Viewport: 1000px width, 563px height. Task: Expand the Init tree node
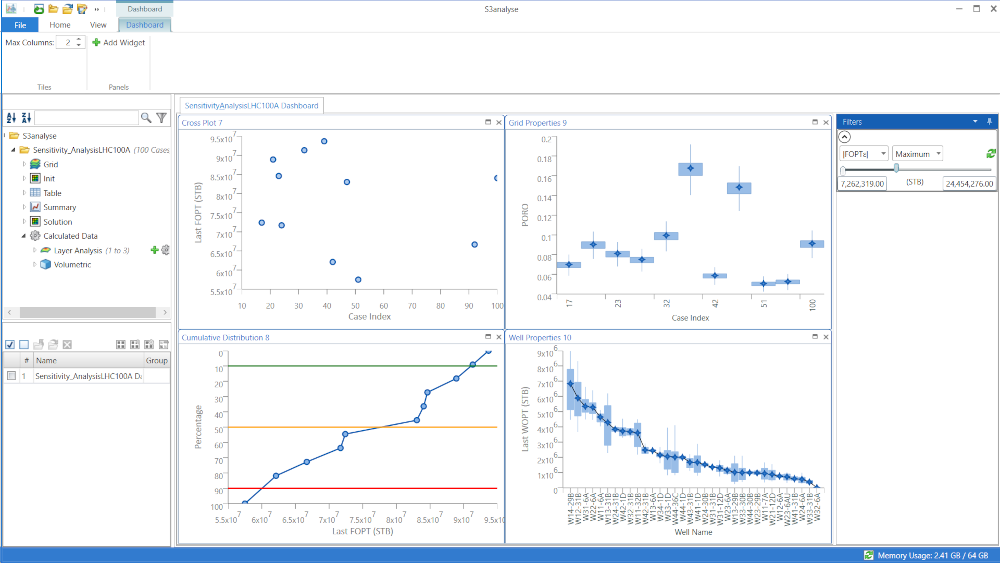coord(24,179)
